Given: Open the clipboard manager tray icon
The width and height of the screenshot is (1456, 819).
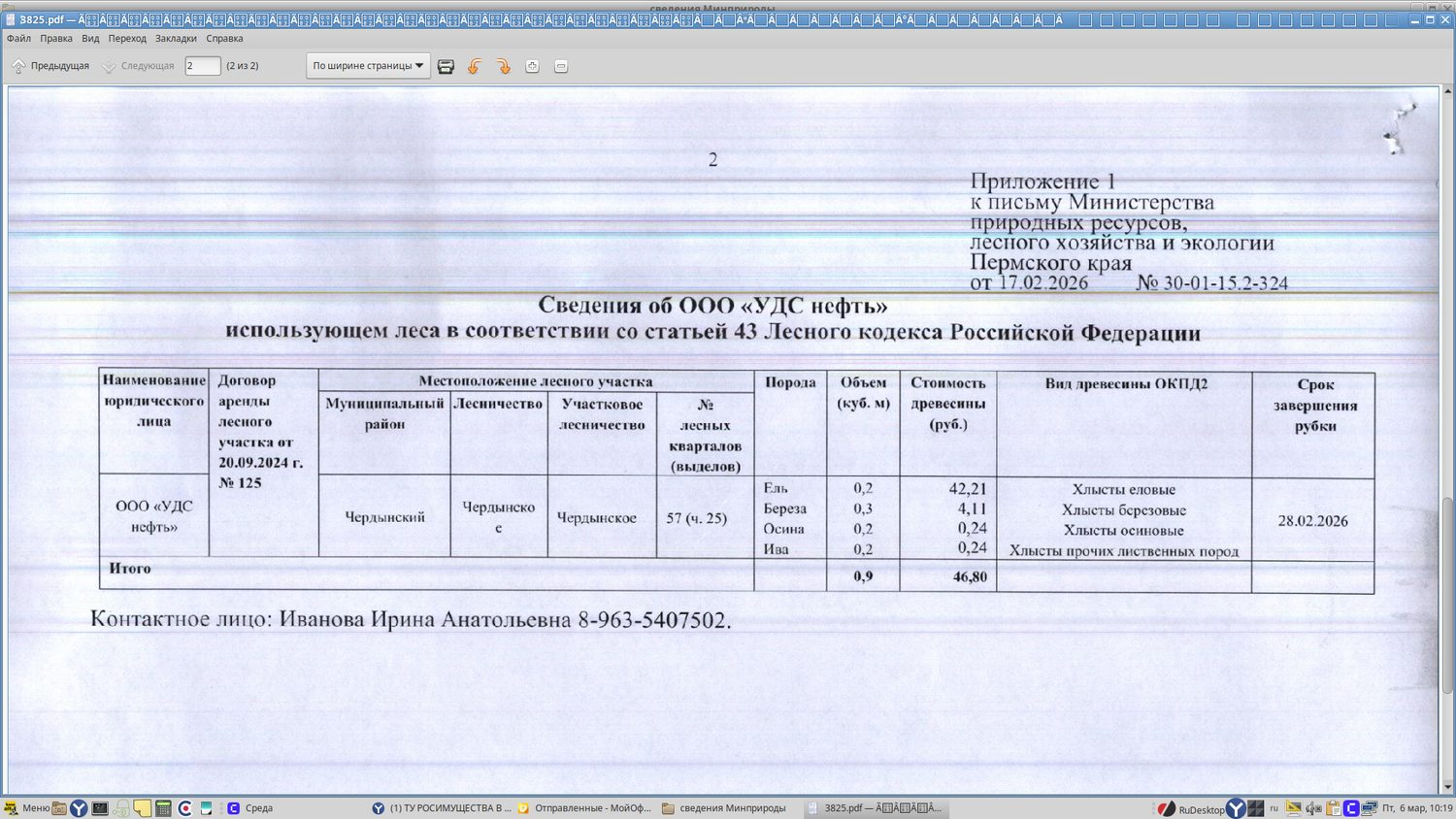Looking at the screenshot, I should 1333,808.
